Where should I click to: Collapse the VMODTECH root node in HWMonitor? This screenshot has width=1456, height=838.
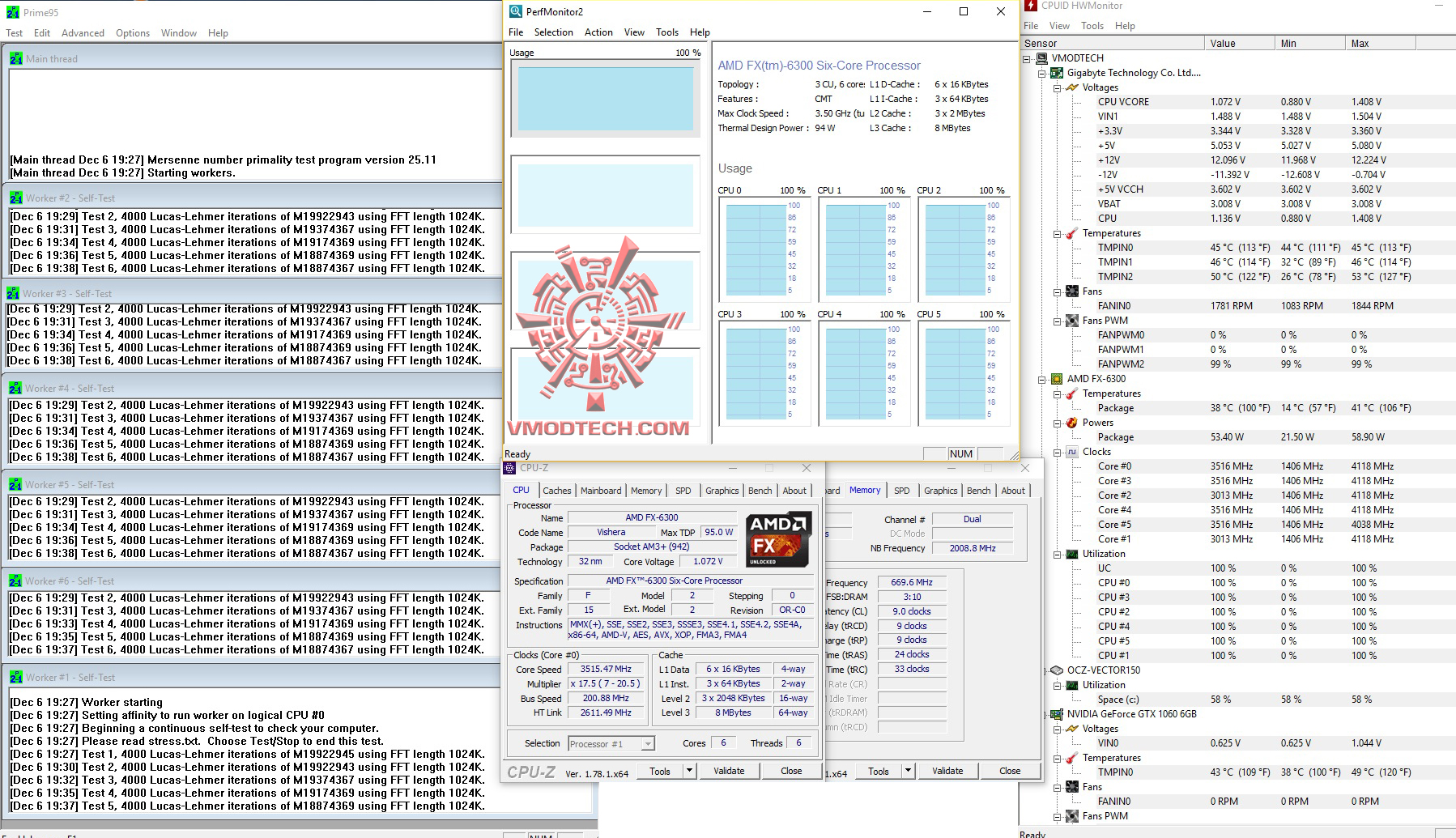1027,58
